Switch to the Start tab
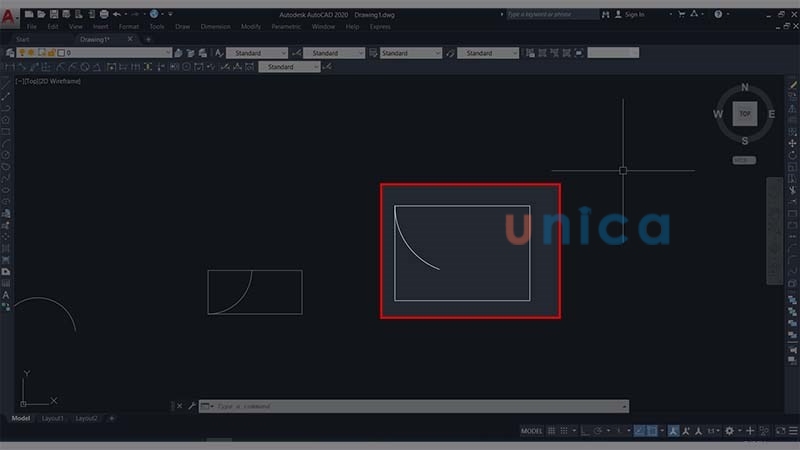Image resolution: width=800 pixels, height=450 pixels. [x=22, y=39]
